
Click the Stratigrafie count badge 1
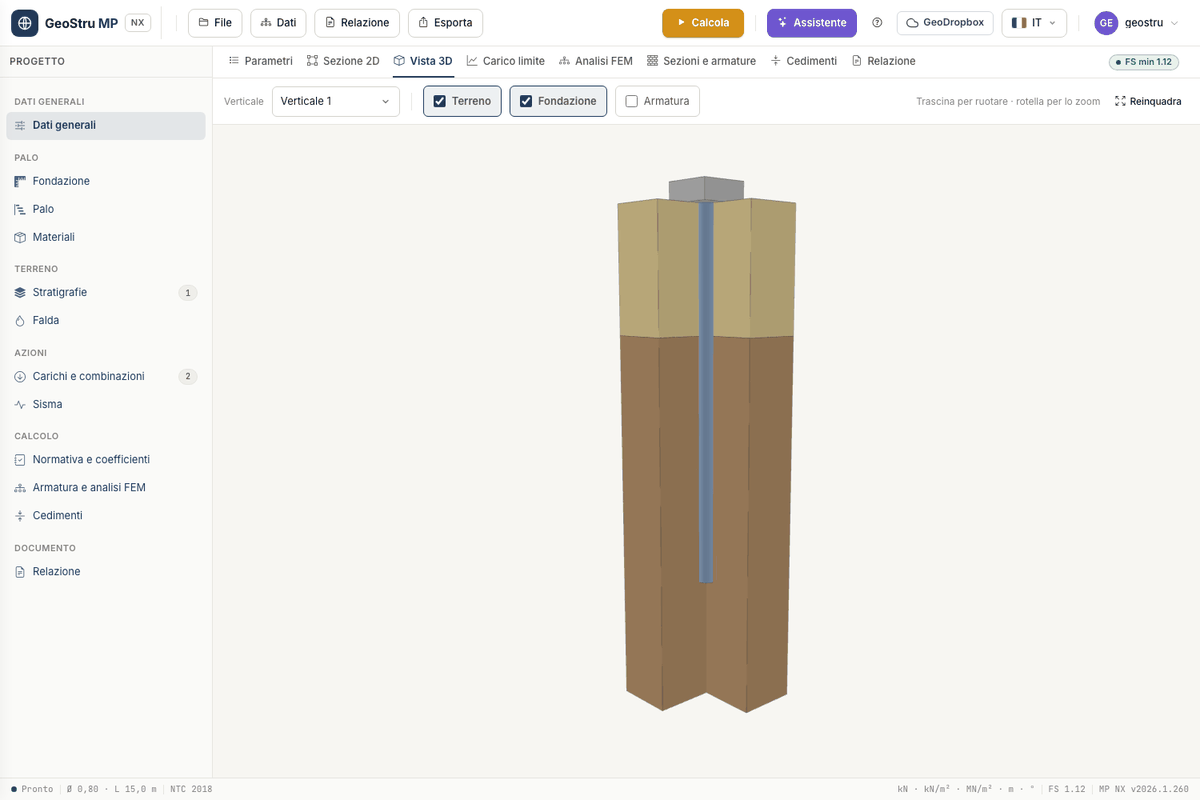point(188,293)
